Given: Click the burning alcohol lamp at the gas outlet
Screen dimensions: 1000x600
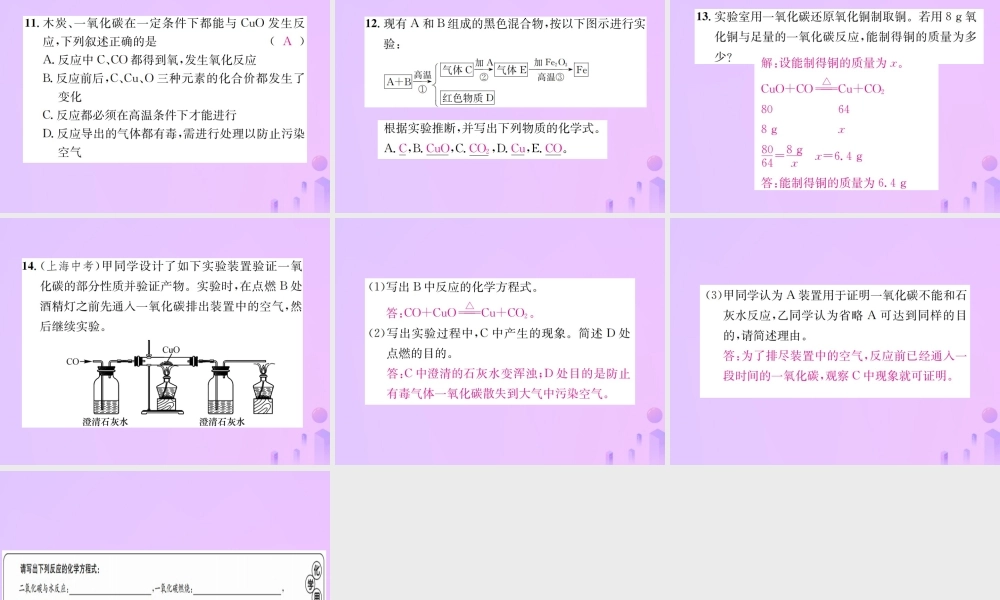Looking at the screenshot, I should pyautogui.click(x=263, y=388).
